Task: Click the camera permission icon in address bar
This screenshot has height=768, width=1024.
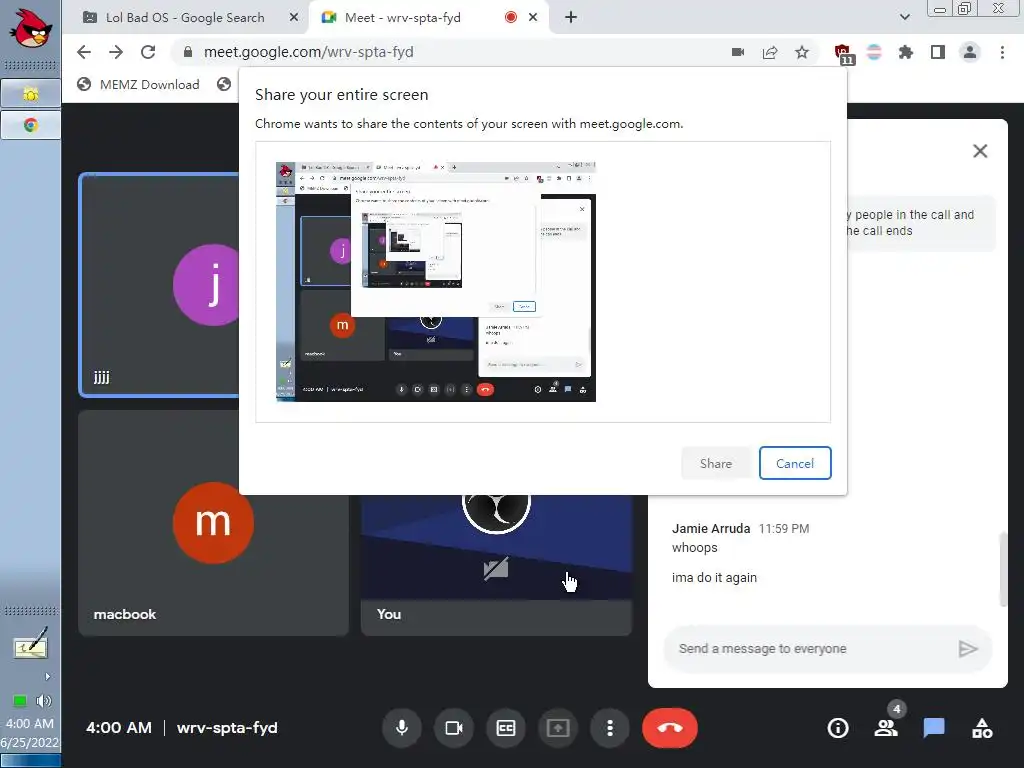Action: (738, 52)
